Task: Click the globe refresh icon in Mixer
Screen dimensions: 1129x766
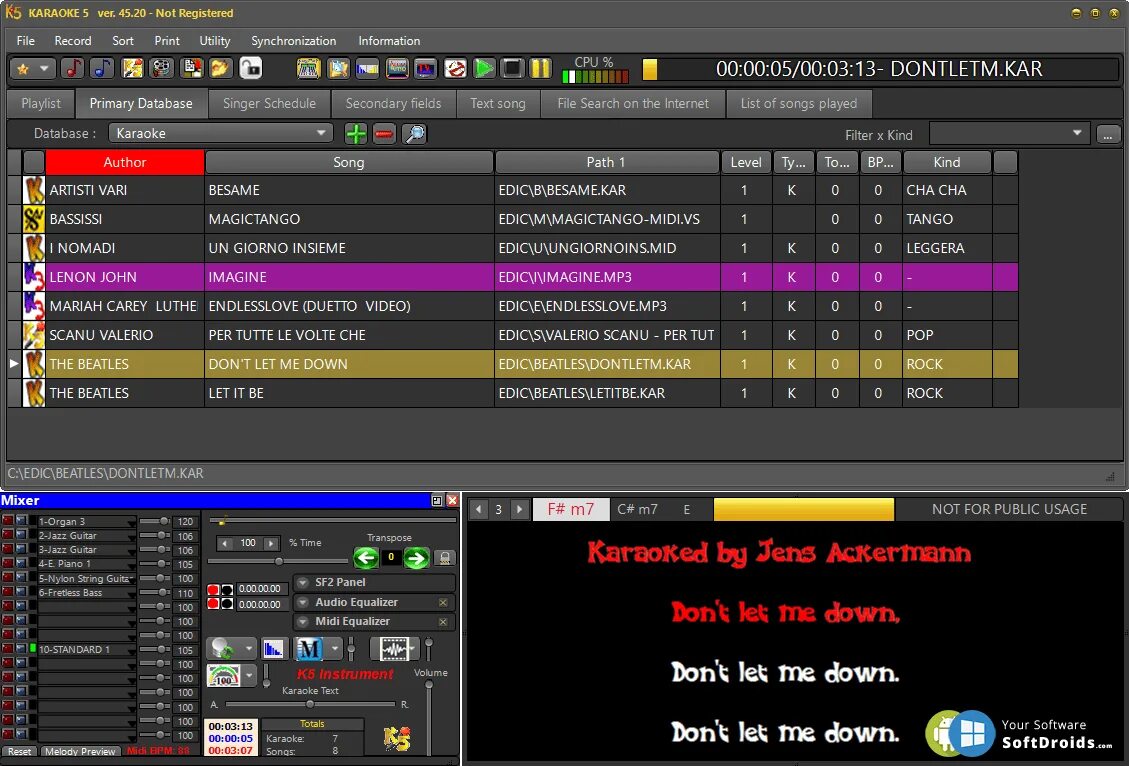Action: (x=224, y=649)
